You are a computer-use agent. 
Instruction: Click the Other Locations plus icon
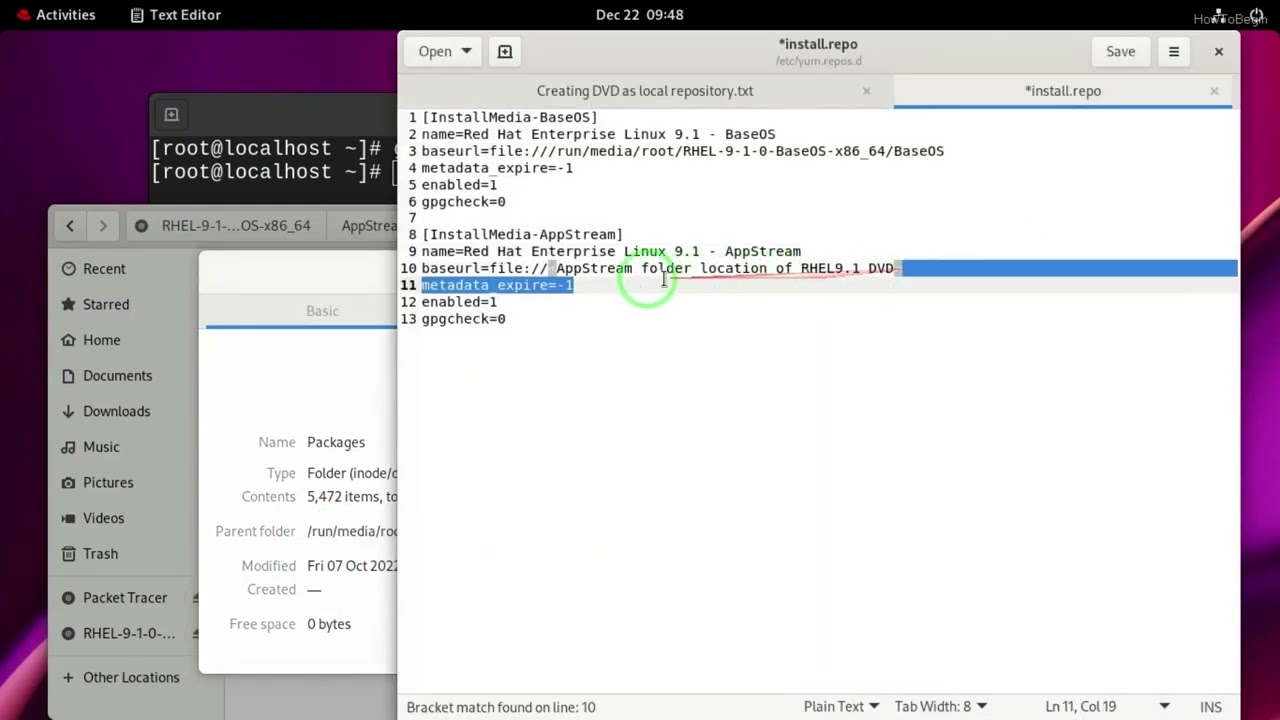68,677
